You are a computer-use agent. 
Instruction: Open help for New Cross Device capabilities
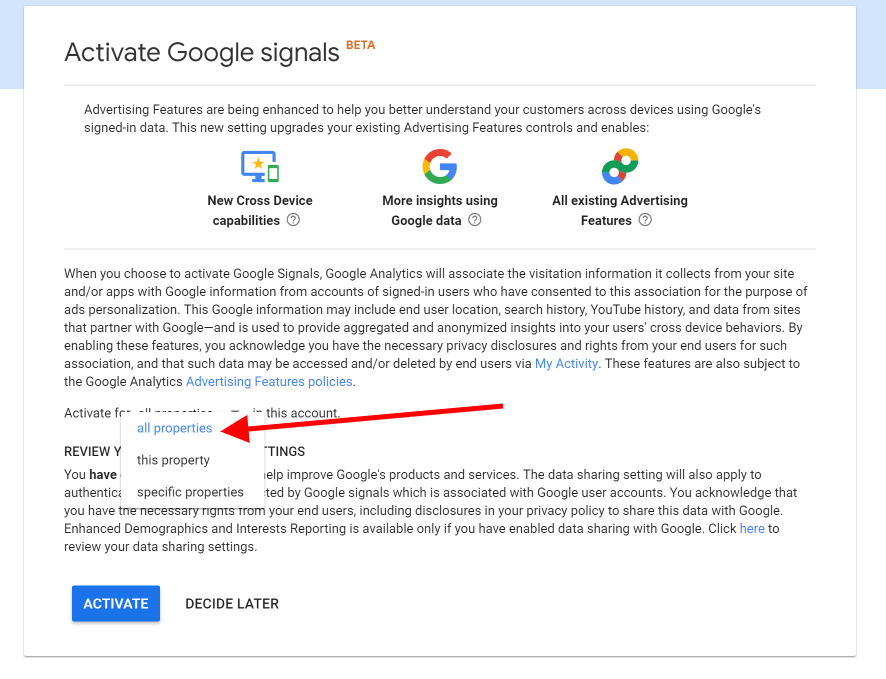tap(293, 220)
